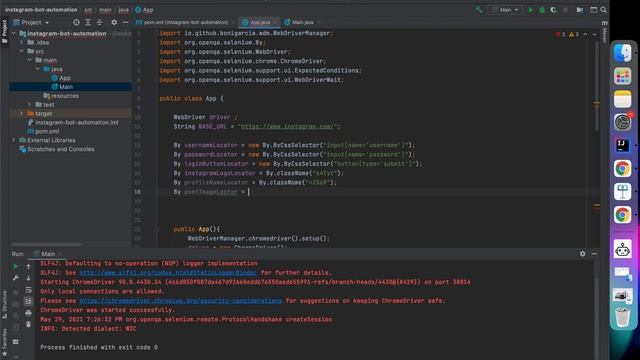Image resolution: width=640 pixels, height=360 pixels.
Task: Switch to the Main.java editor tab
Action: (301, 22)
